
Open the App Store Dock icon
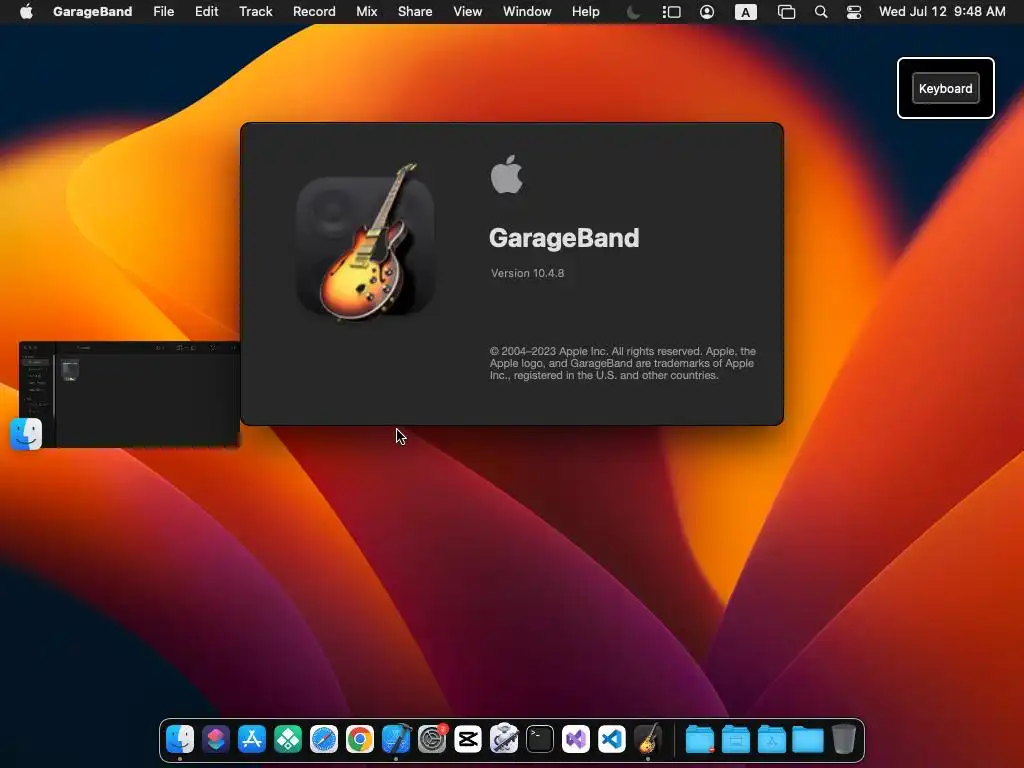coord(251,739)
